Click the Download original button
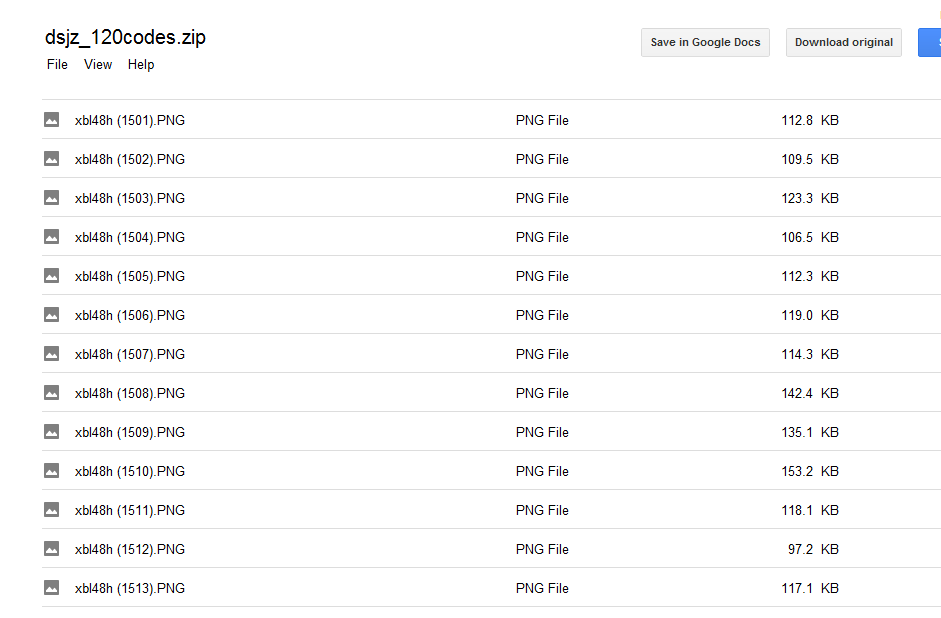 click(x=843, y=43)
